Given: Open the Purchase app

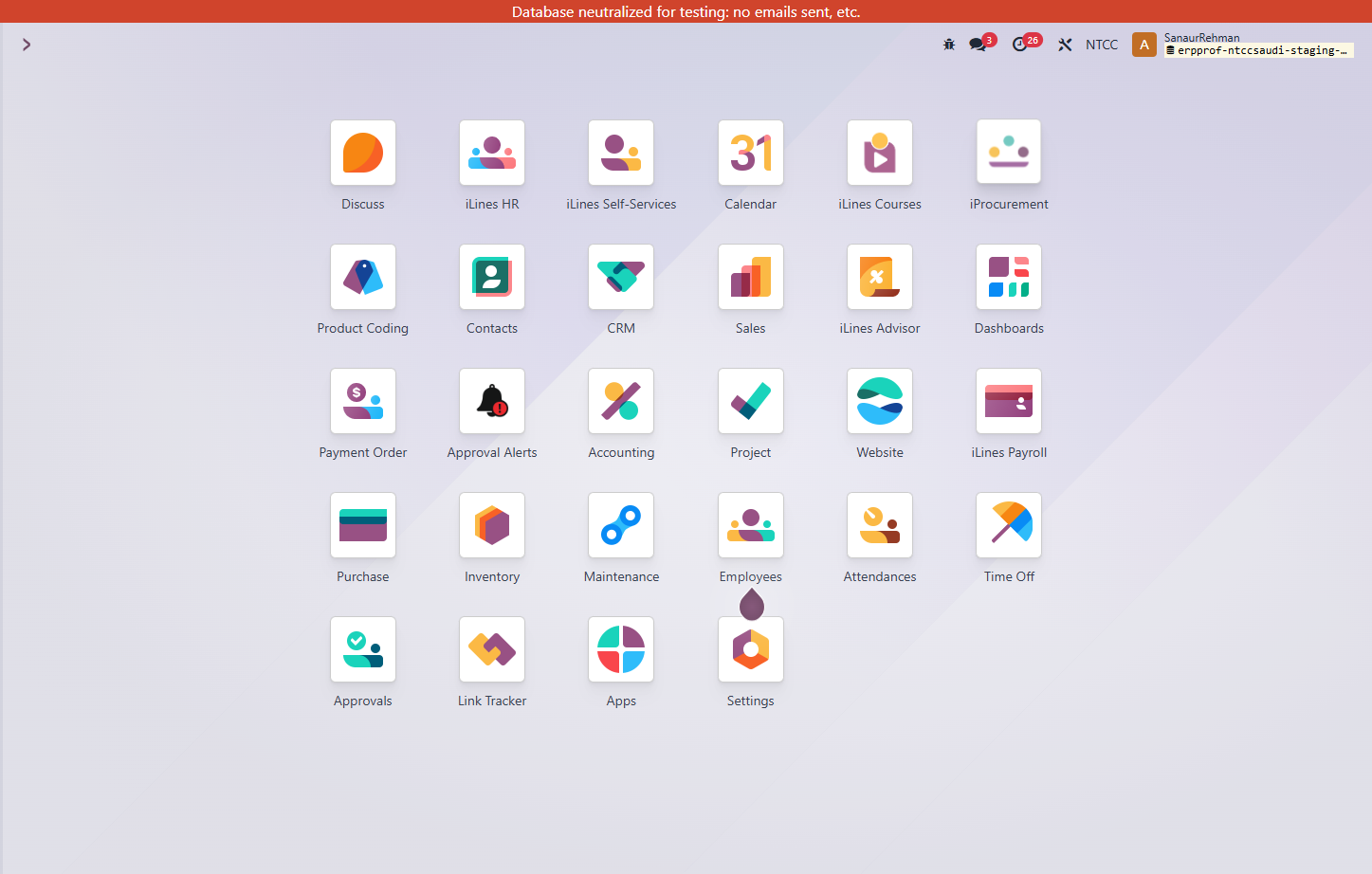Looking at the screenshot, I should (x=363, y=525).
